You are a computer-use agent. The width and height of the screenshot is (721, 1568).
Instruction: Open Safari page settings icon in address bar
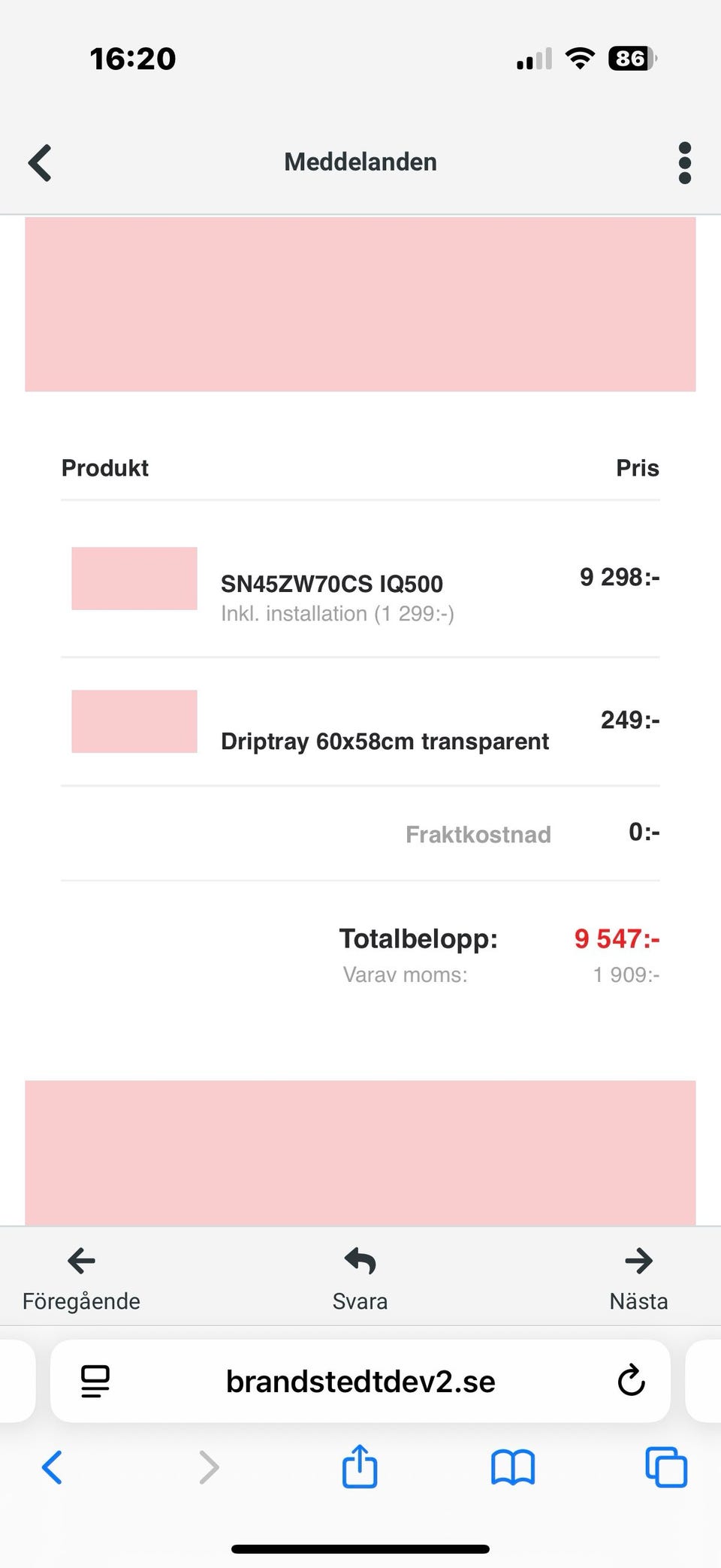[x=95, y=1381]
